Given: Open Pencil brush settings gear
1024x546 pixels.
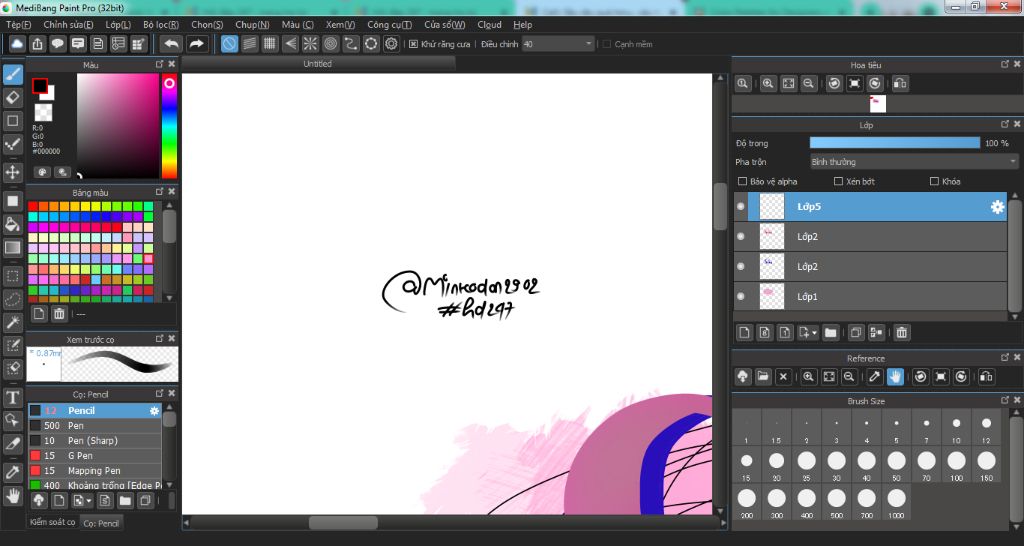Looking at the screenshot, I should pyautogui.click(x=154, y=411).
